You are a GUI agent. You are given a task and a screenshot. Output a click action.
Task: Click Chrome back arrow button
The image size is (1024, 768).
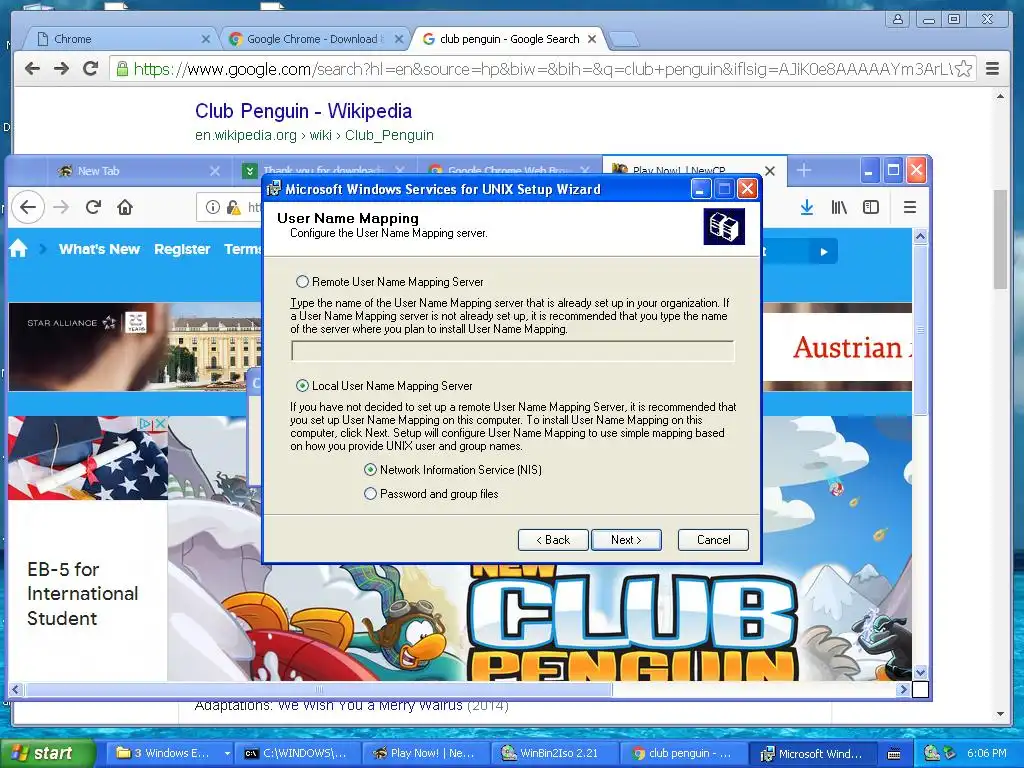(x=32, y=69)
